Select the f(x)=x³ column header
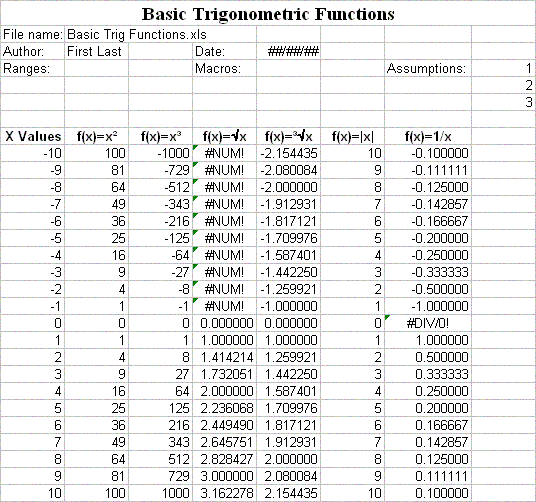The width and height of the screenshot is (536, 502). point(161,136)
